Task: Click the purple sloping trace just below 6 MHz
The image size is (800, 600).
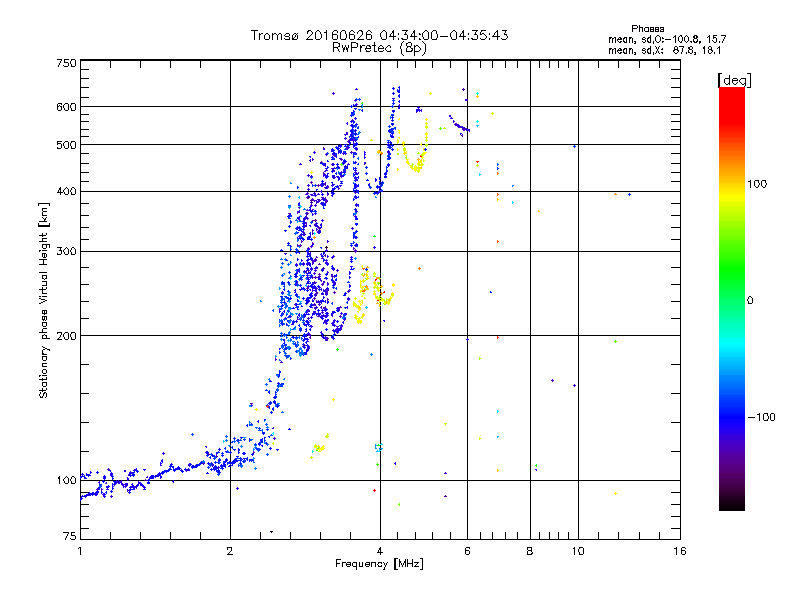Action: coord(458,125)
